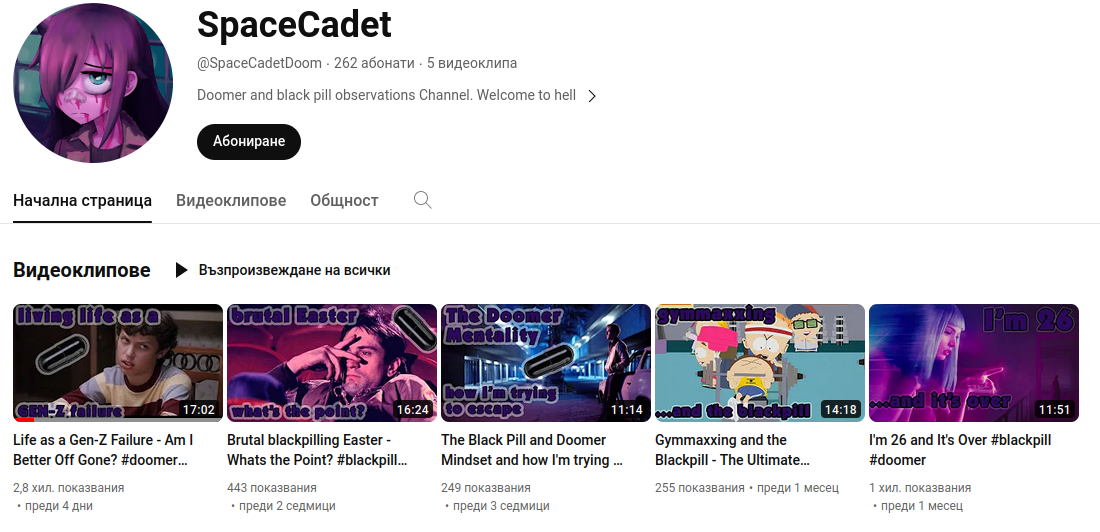
Task: Open The Doomer Mentality video thumbnail
Action: click(546, 363)
